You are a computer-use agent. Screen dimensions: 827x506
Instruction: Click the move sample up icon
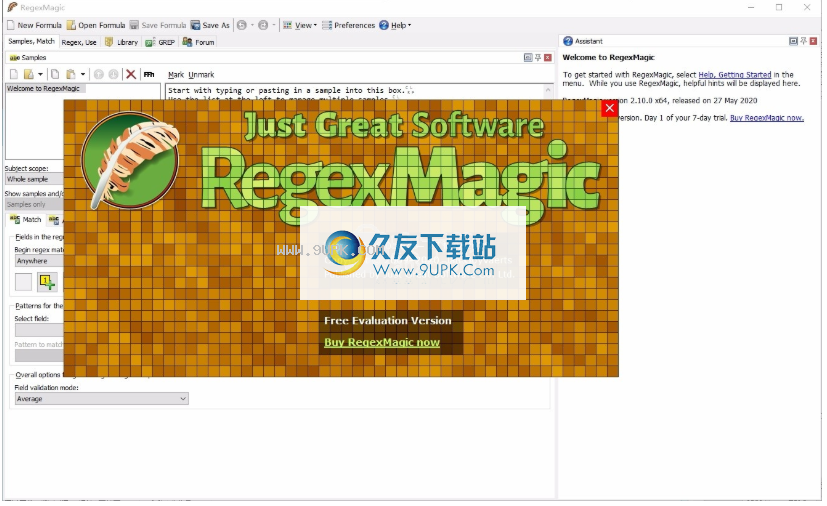point(99,74)
